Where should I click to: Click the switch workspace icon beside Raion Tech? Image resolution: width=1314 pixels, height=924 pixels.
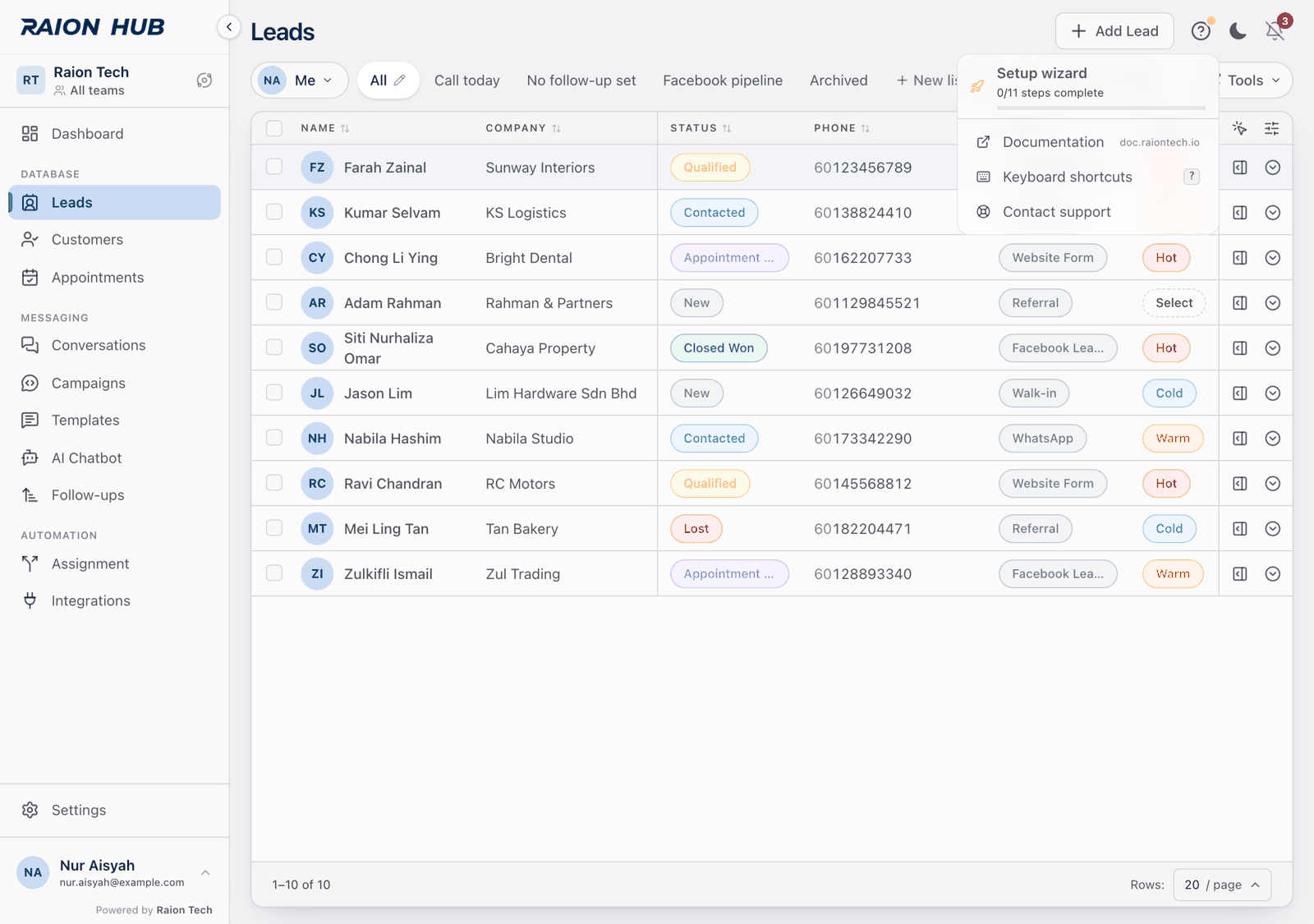tap(204, 80)
